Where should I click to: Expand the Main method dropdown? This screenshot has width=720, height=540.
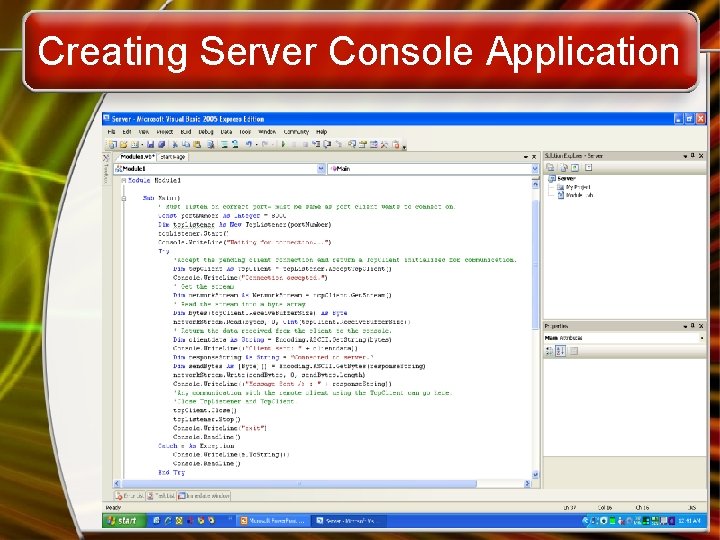coord(535,169)
